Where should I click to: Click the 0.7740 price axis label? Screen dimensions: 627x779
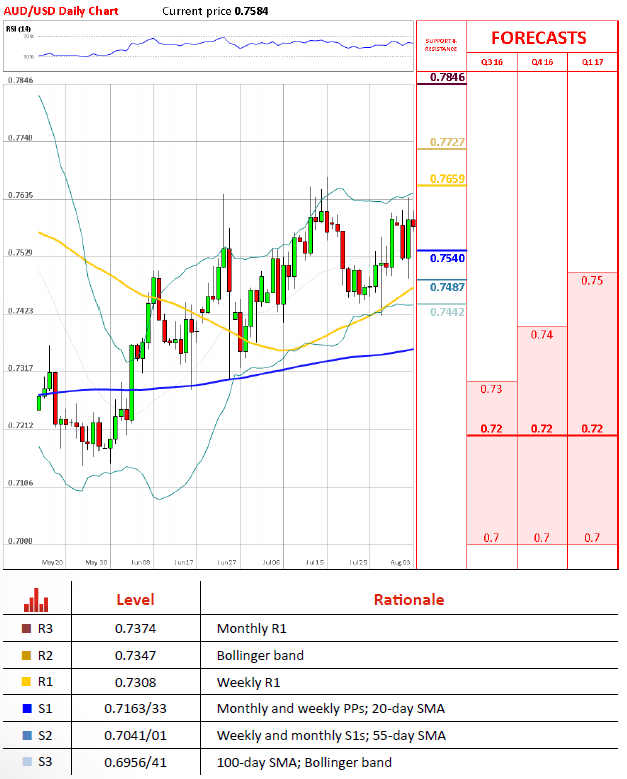[20, 138]
